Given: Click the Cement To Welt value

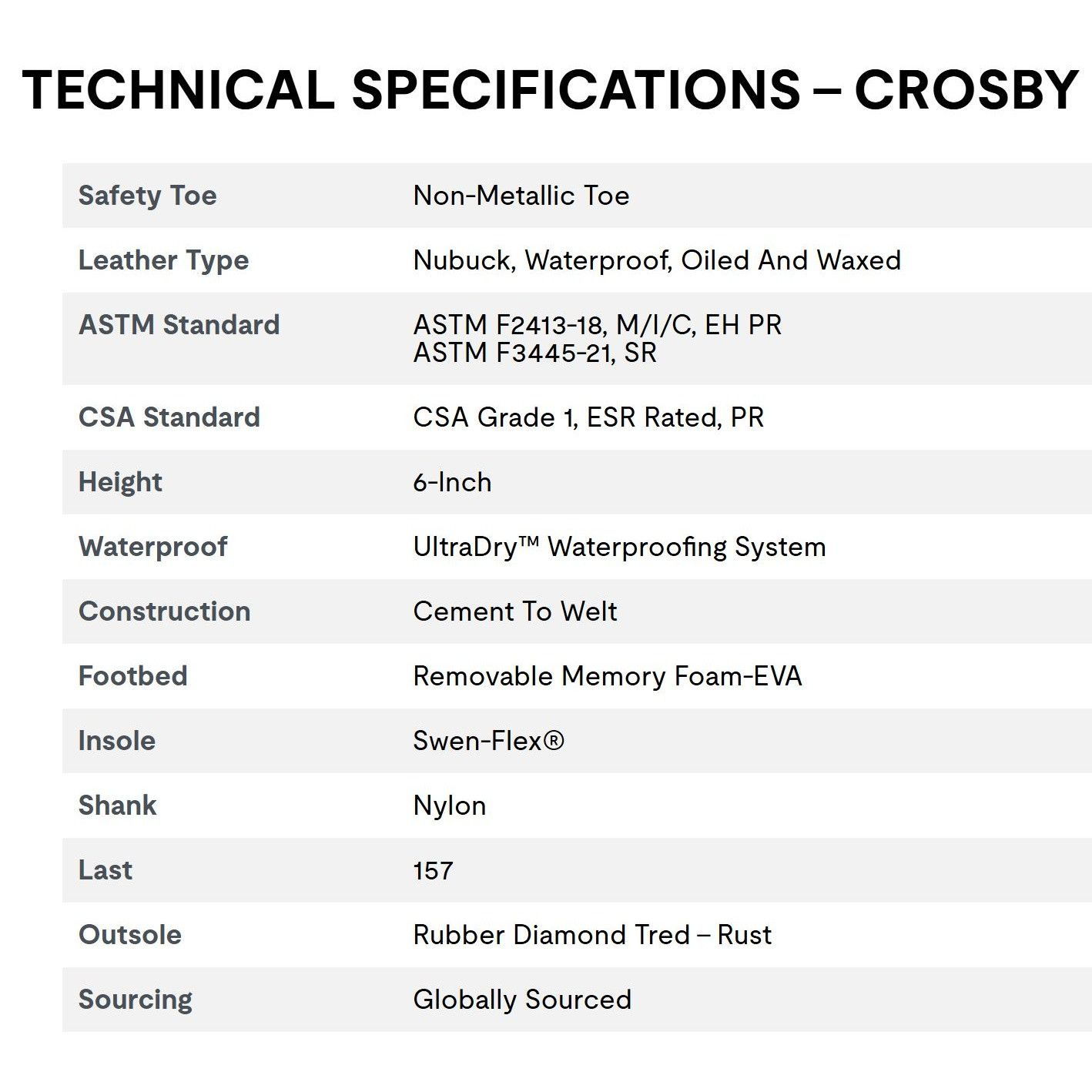Looking at the screenshot, I should [x=515, y=611].
